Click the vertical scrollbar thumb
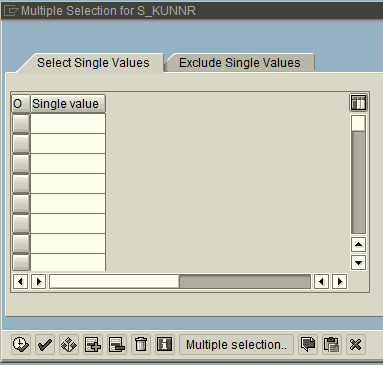Viewport: 383px width, 365px height. pos(358,123)
